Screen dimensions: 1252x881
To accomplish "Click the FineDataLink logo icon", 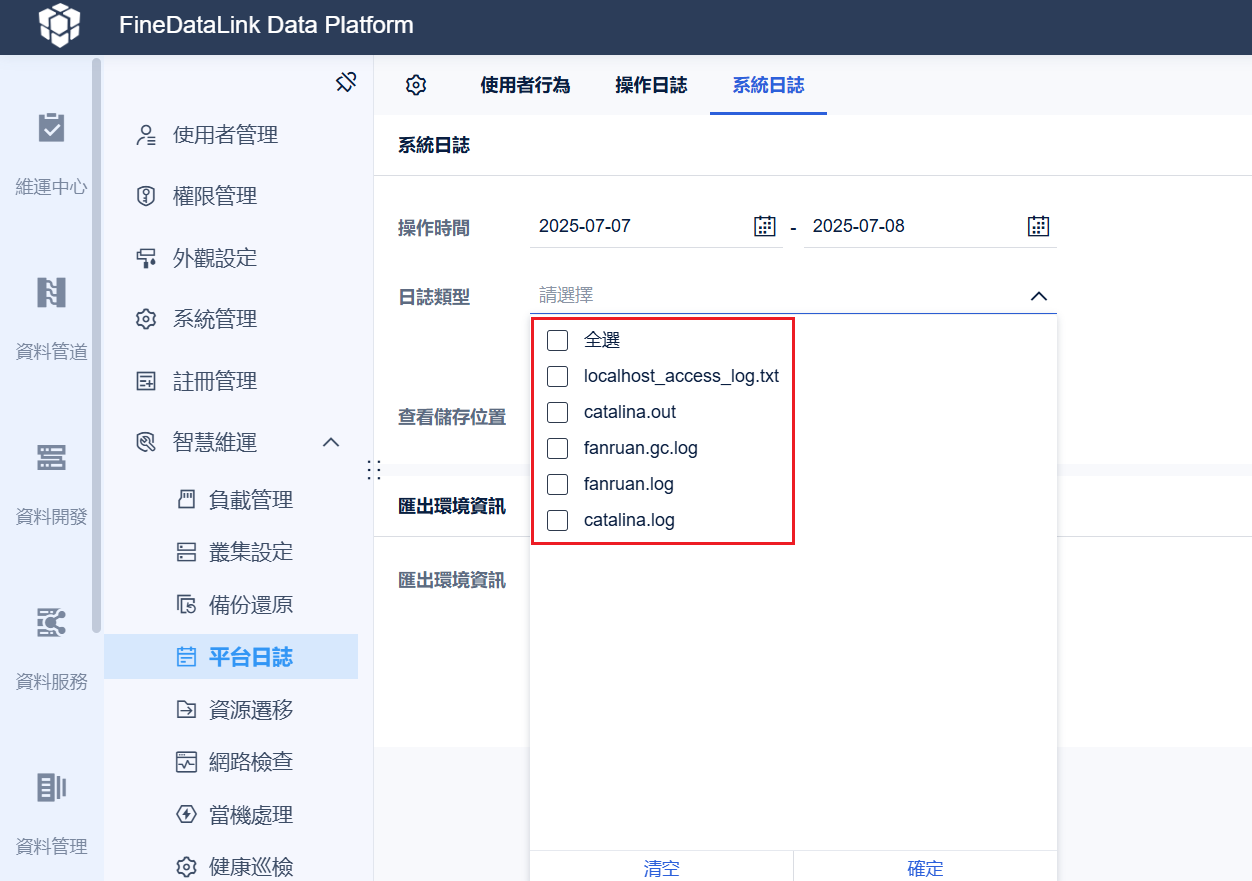I will pyautogui.click(x=60, y=25).
